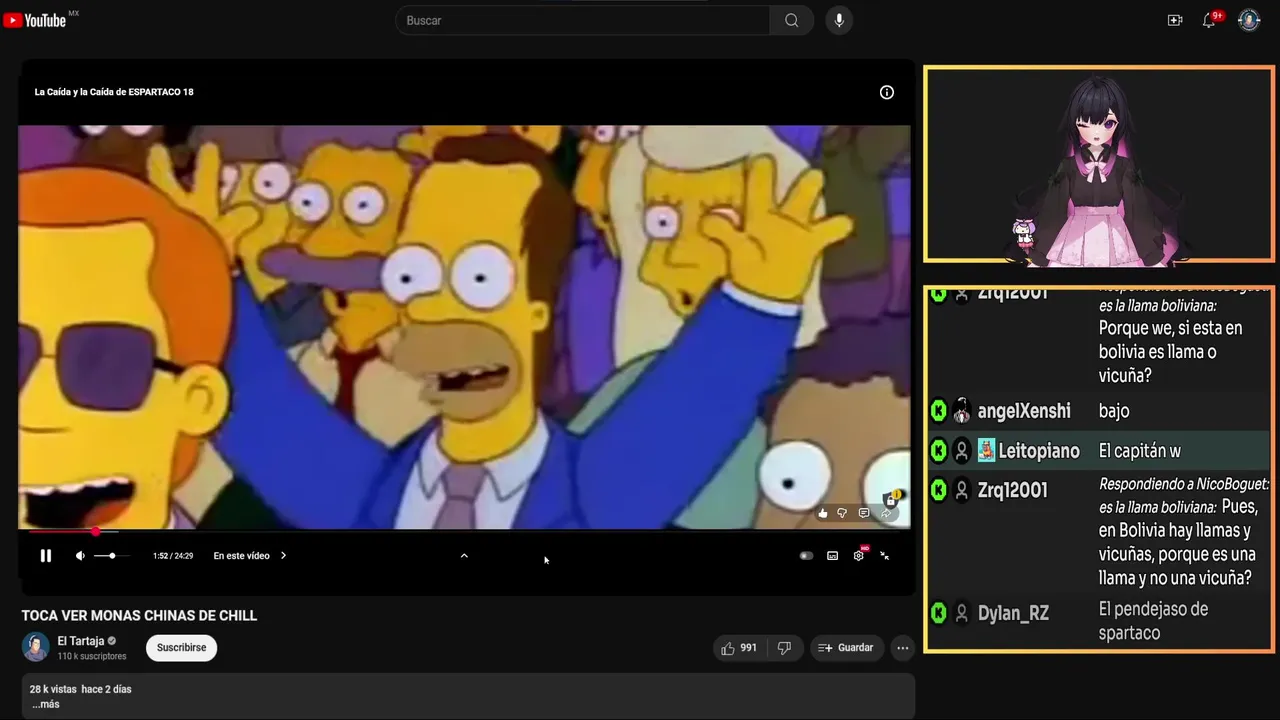
Task: Toggle the autoplay switch
Action: tap(806, 556)
